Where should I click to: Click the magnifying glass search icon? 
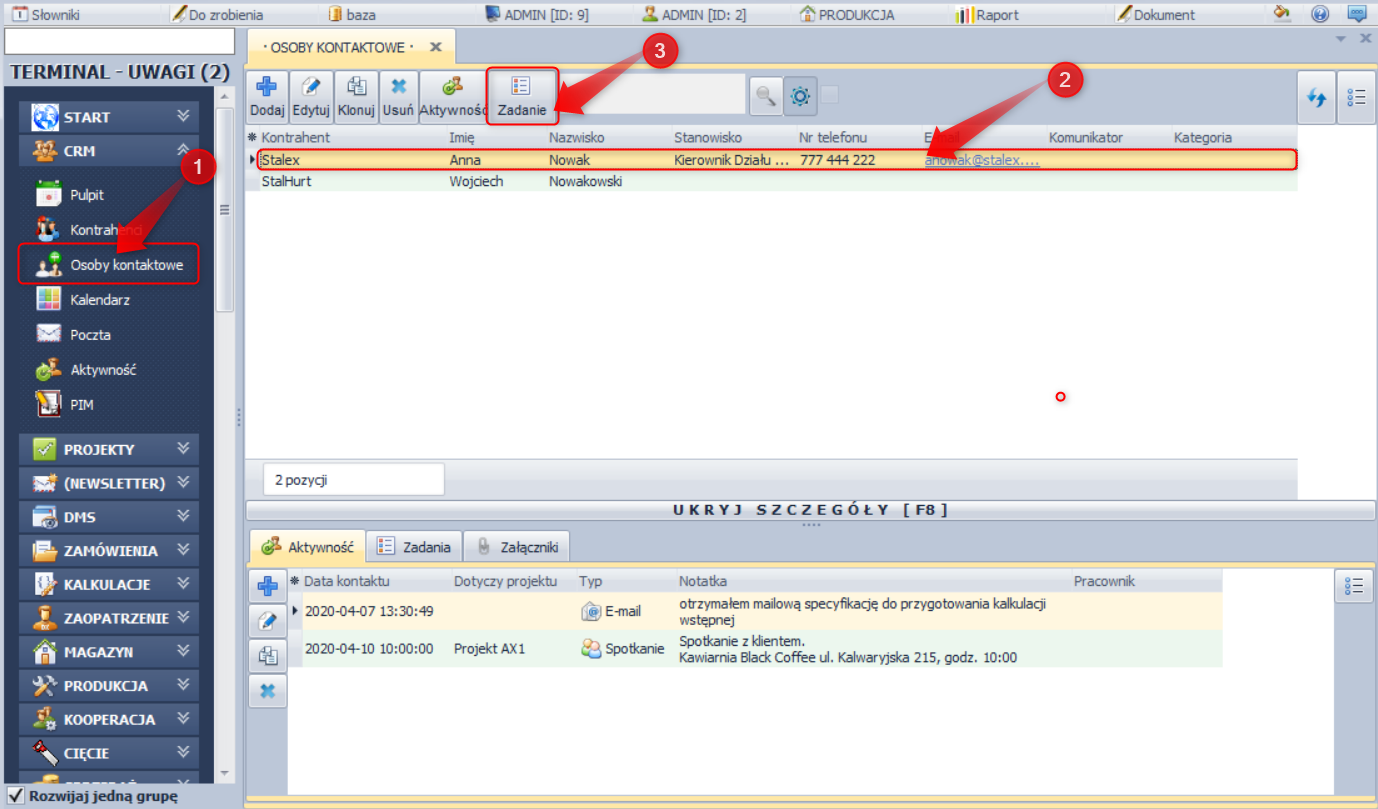click(x=765, y=96)
